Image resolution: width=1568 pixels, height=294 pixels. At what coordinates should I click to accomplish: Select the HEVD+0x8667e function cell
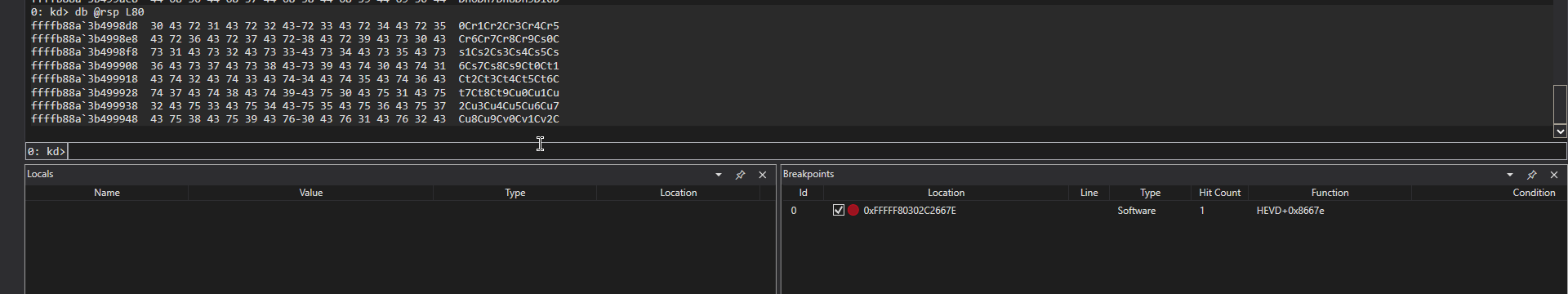pyautogui.click(x=1290, y=211)
